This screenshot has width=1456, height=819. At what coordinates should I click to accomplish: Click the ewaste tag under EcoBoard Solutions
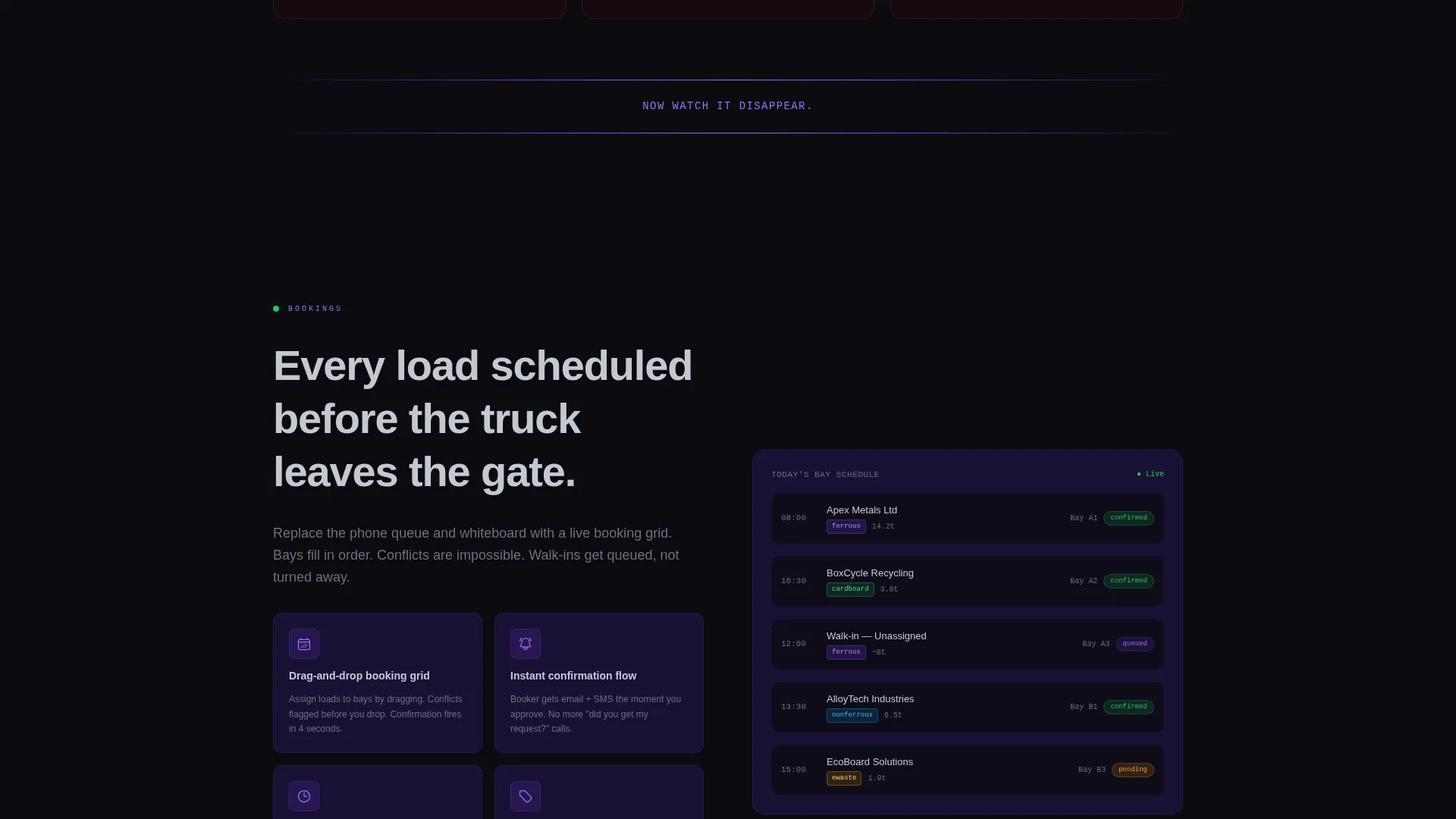point(843,778)
